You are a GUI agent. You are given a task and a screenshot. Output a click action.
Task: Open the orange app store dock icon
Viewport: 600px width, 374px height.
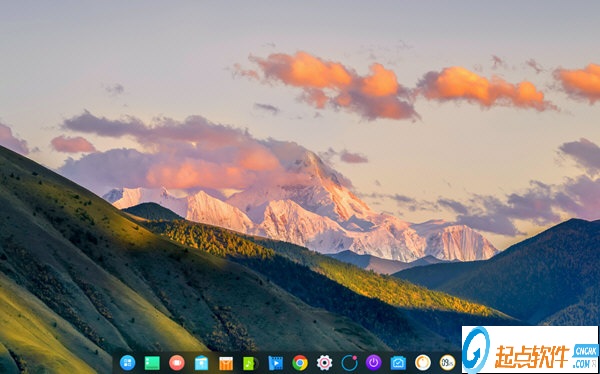point(226,363)
